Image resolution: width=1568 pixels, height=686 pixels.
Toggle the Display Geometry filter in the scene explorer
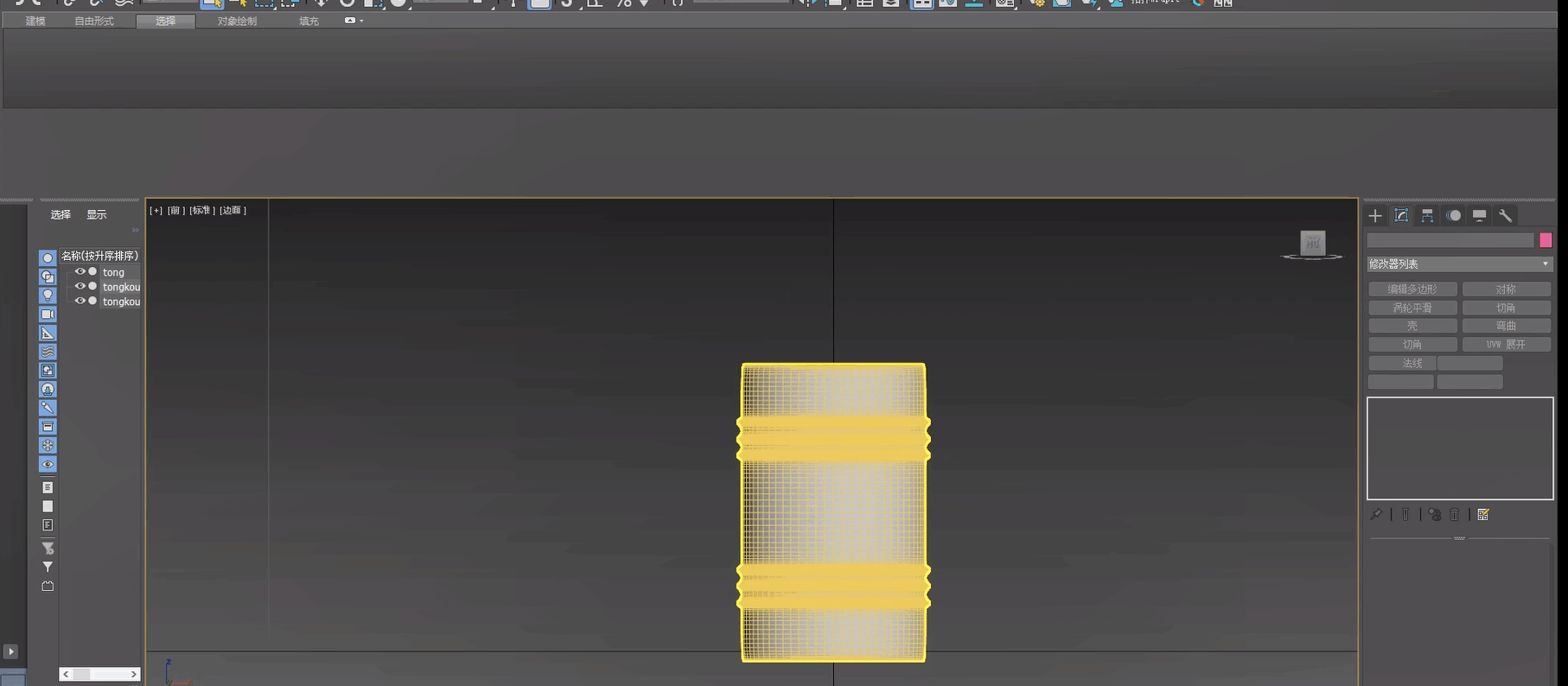[x=48, y=257]
